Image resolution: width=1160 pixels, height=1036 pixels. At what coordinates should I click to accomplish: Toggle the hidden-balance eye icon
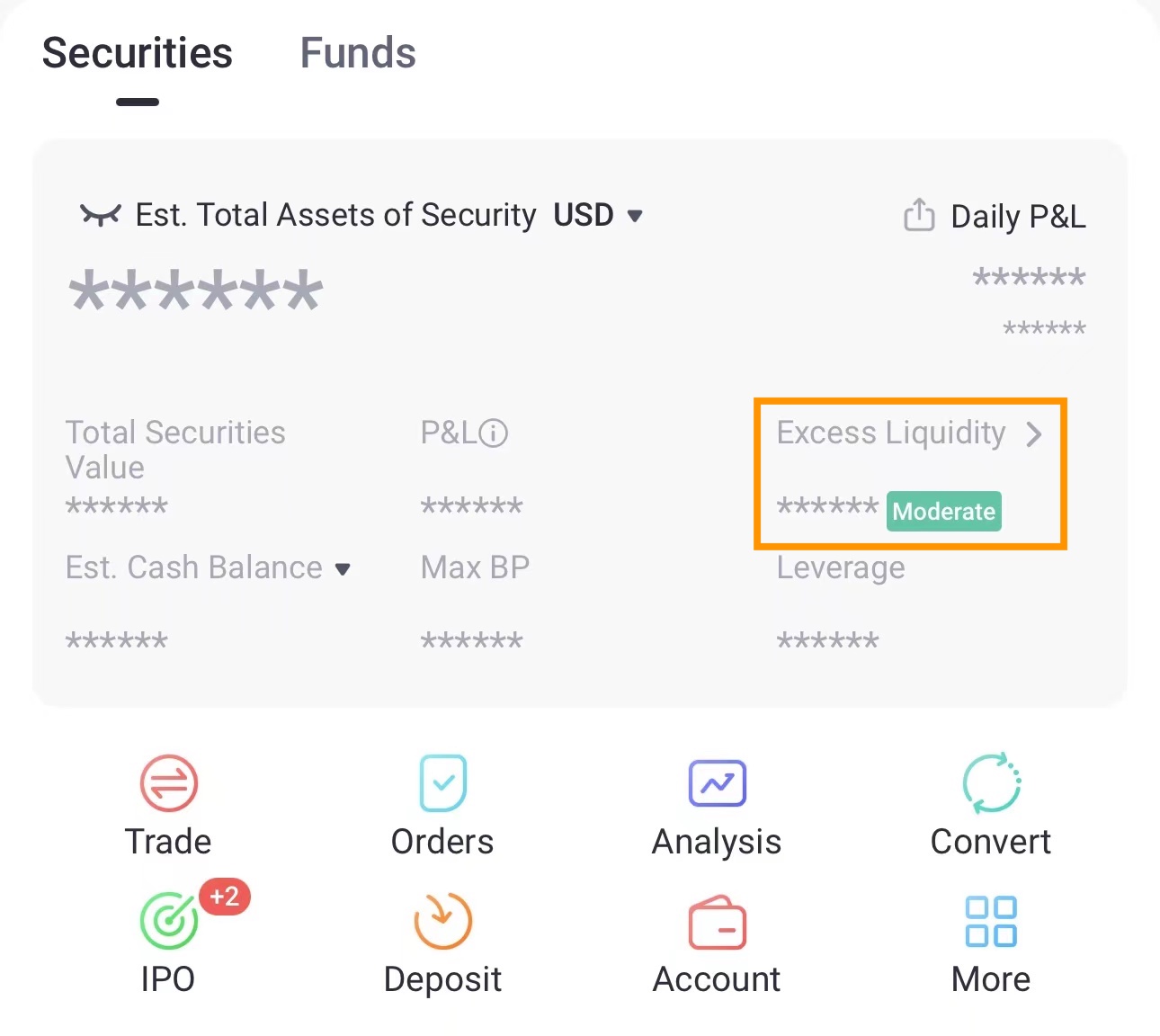pyautogui.click(x=100, y=214)
